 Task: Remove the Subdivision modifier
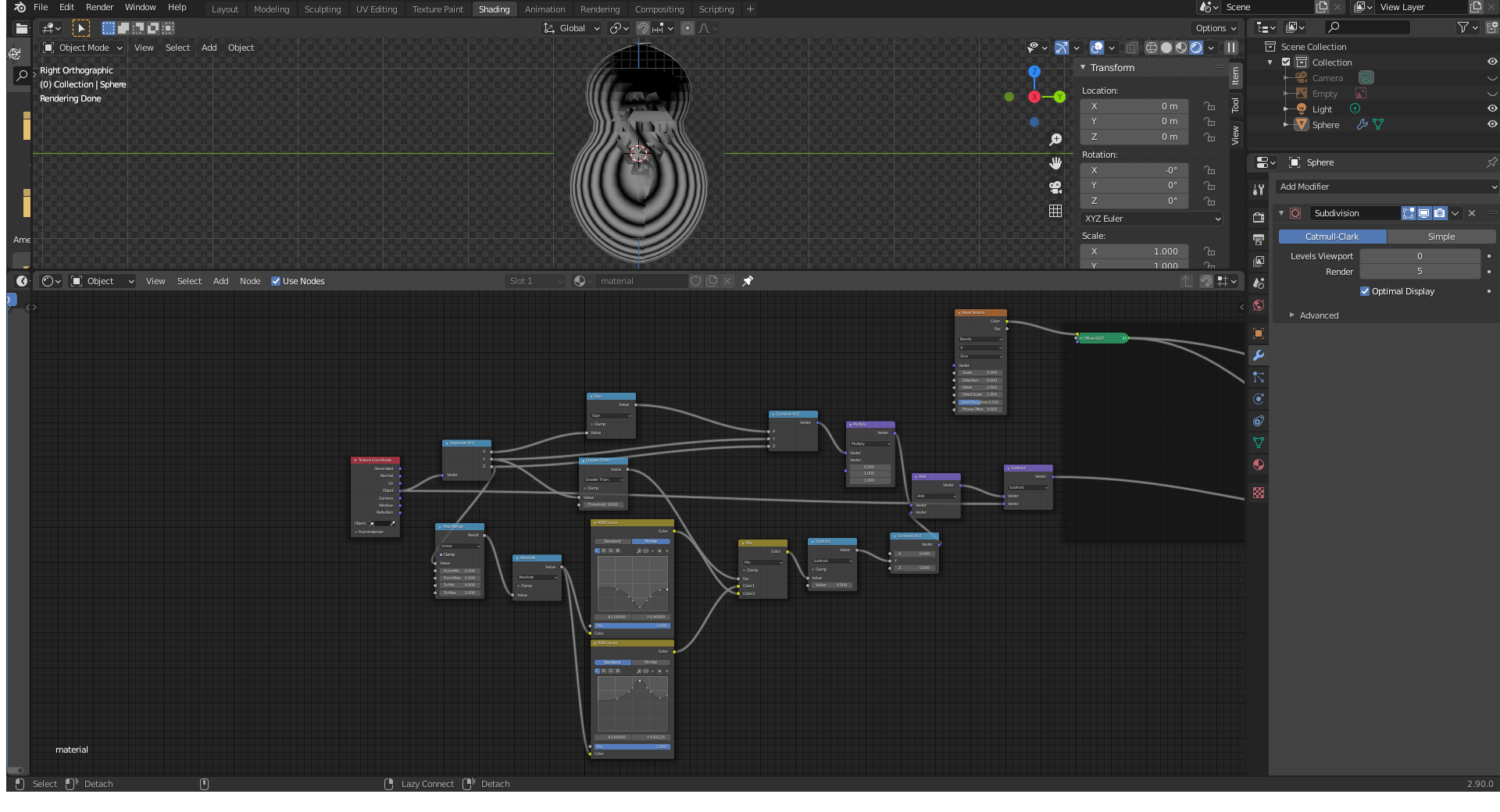pos(1472,213)
